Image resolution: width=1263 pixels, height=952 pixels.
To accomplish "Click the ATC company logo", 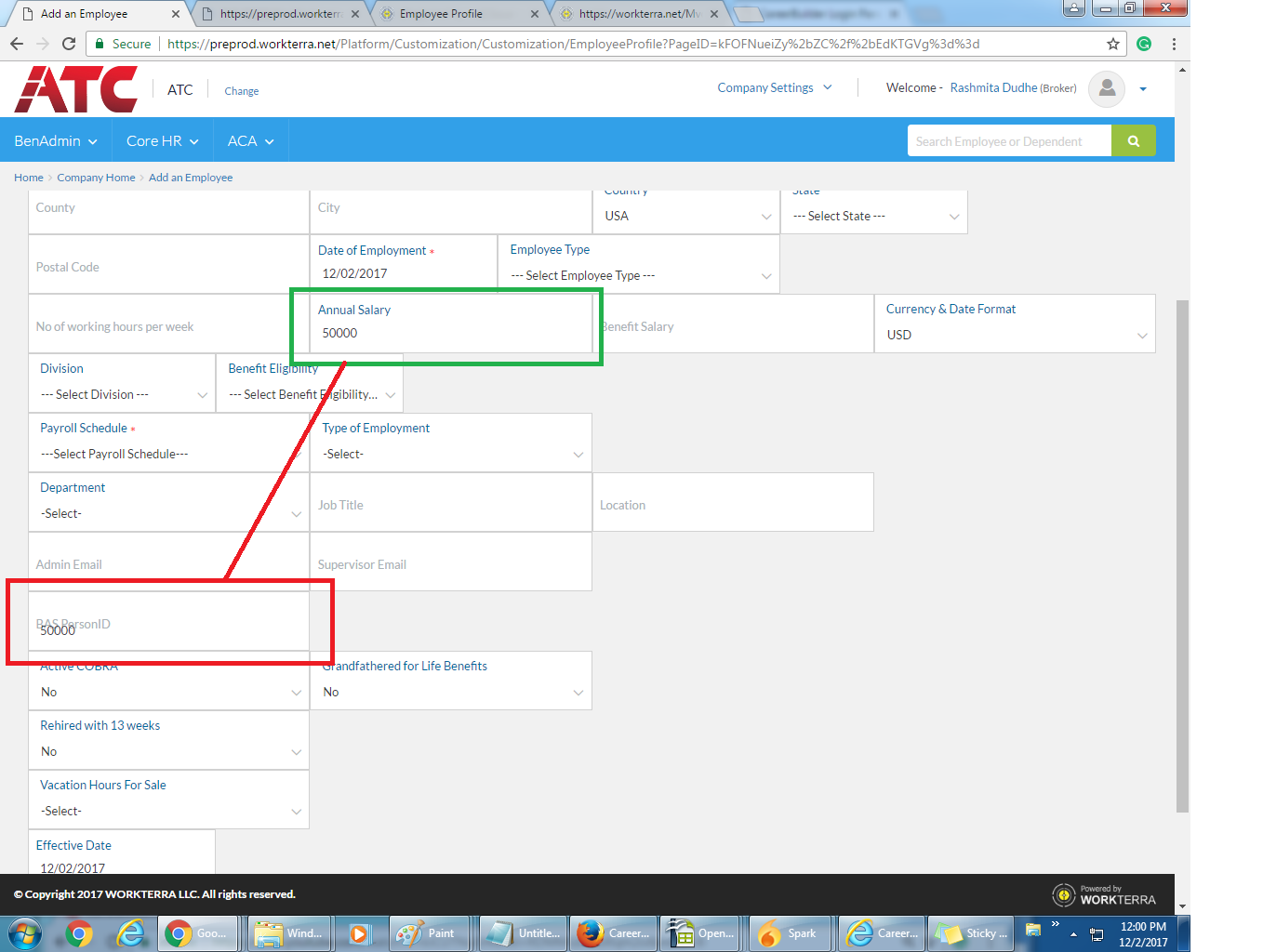I will pyautogui.click(x=76, y=89).
